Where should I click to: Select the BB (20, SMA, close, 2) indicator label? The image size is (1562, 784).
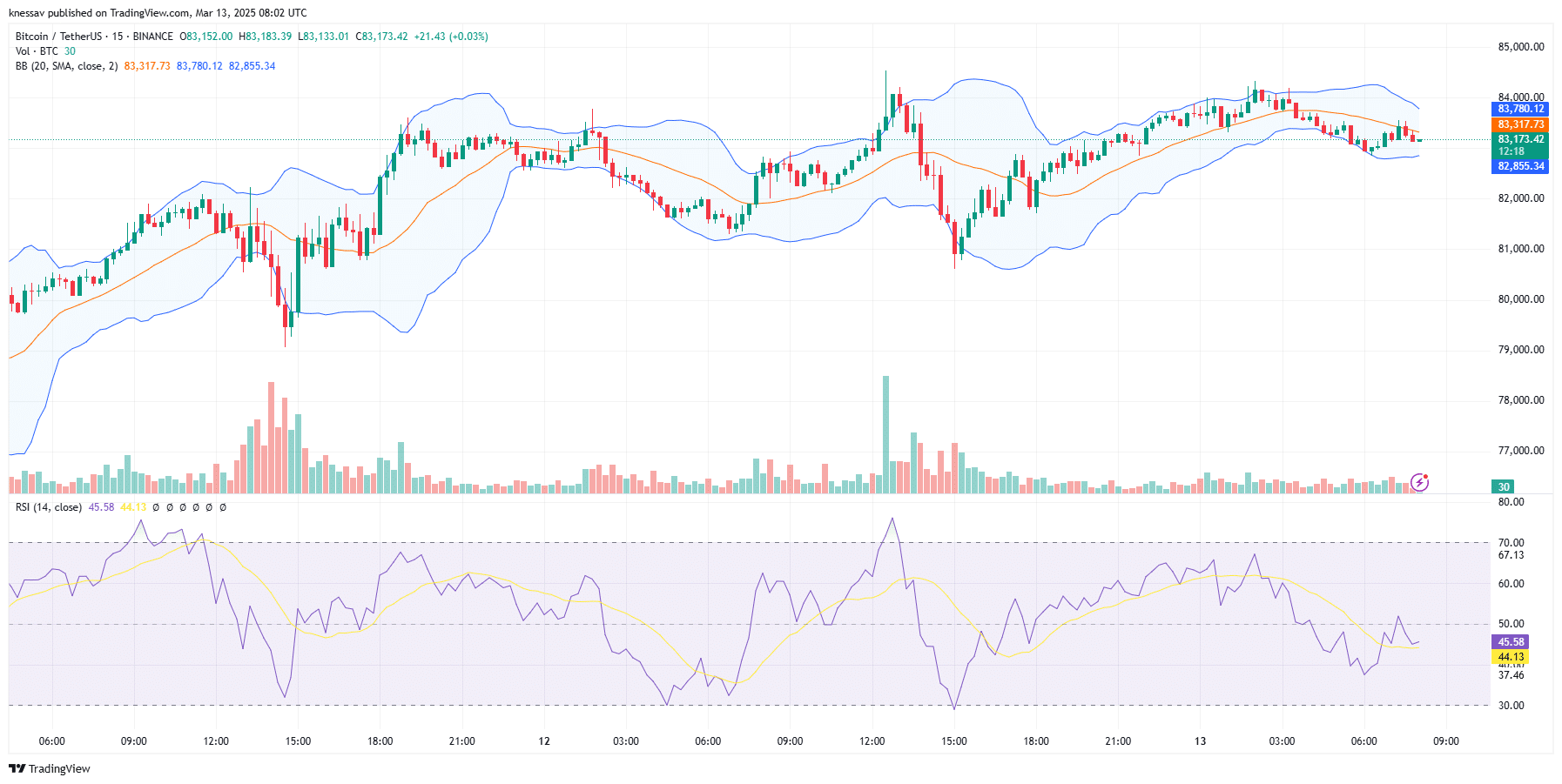[x=66, y=66]
